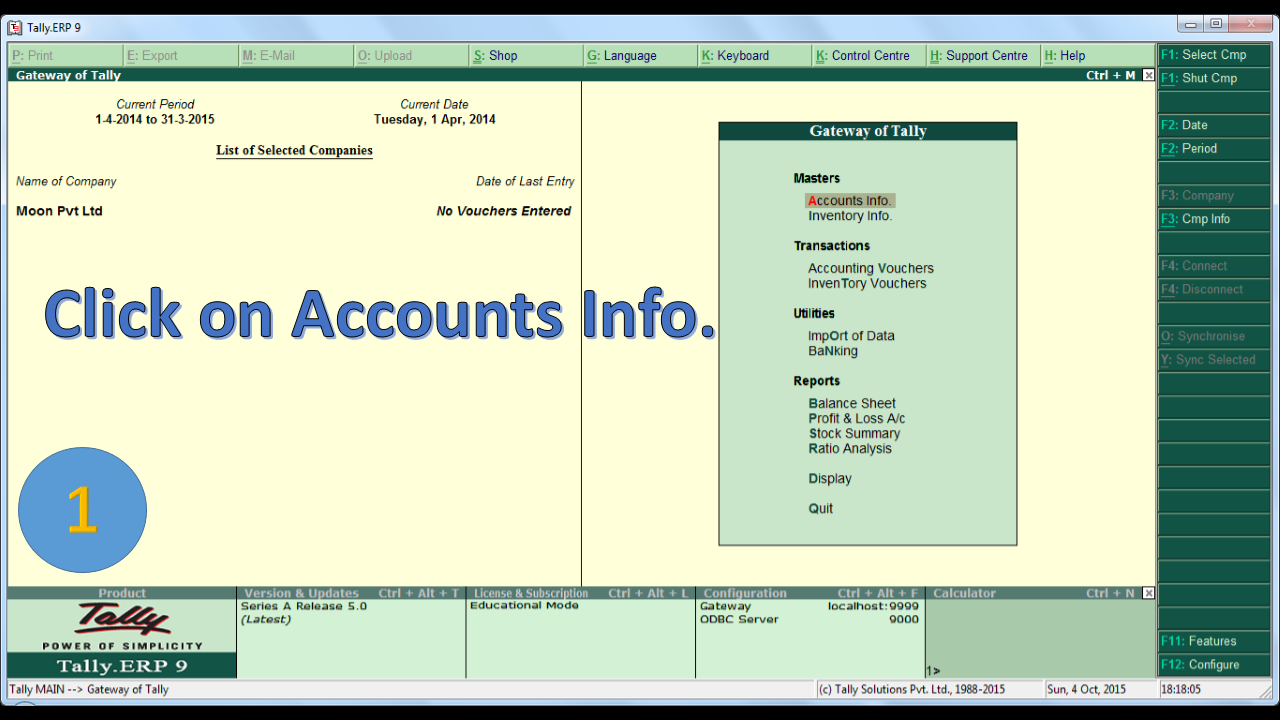This screenshot has height=720, width=1280.
Task: Close the Gateway of Tally panel
Action: pos(1148,75)
